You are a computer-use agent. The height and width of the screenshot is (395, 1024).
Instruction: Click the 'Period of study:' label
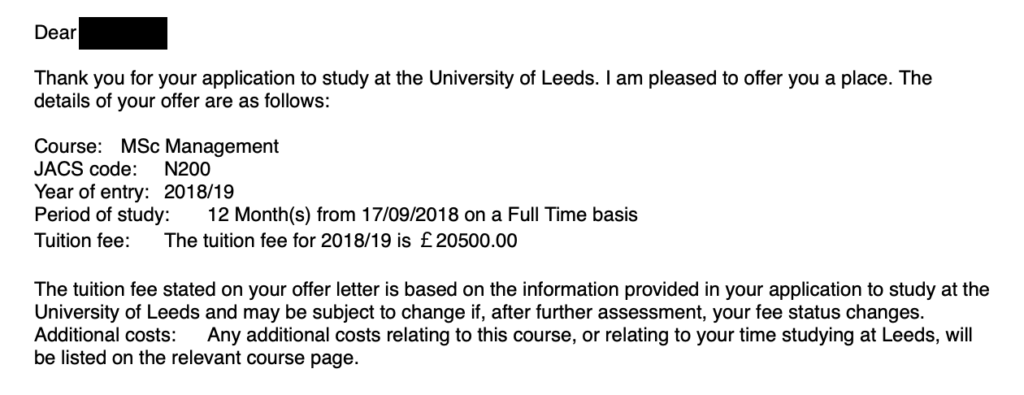pyautogui.click(x=102, y=214)
